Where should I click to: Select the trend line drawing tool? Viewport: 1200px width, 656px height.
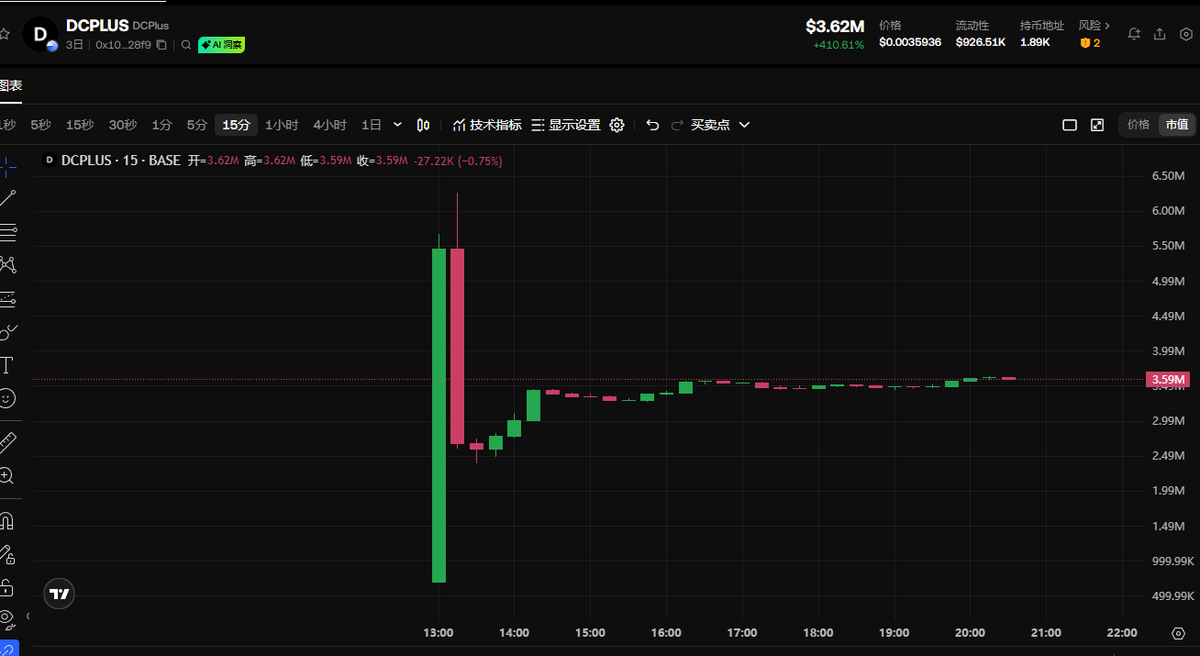tap(7, 198)
